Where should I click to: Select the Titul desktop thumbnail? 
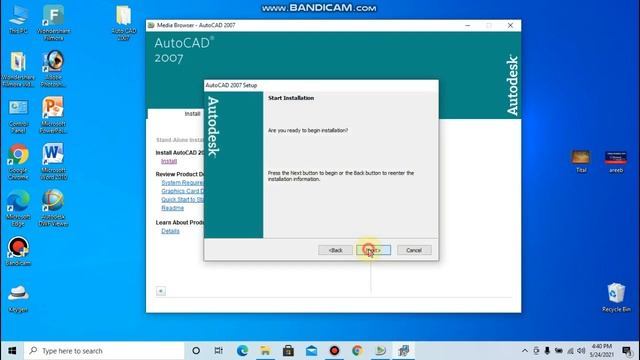point(581,161)
